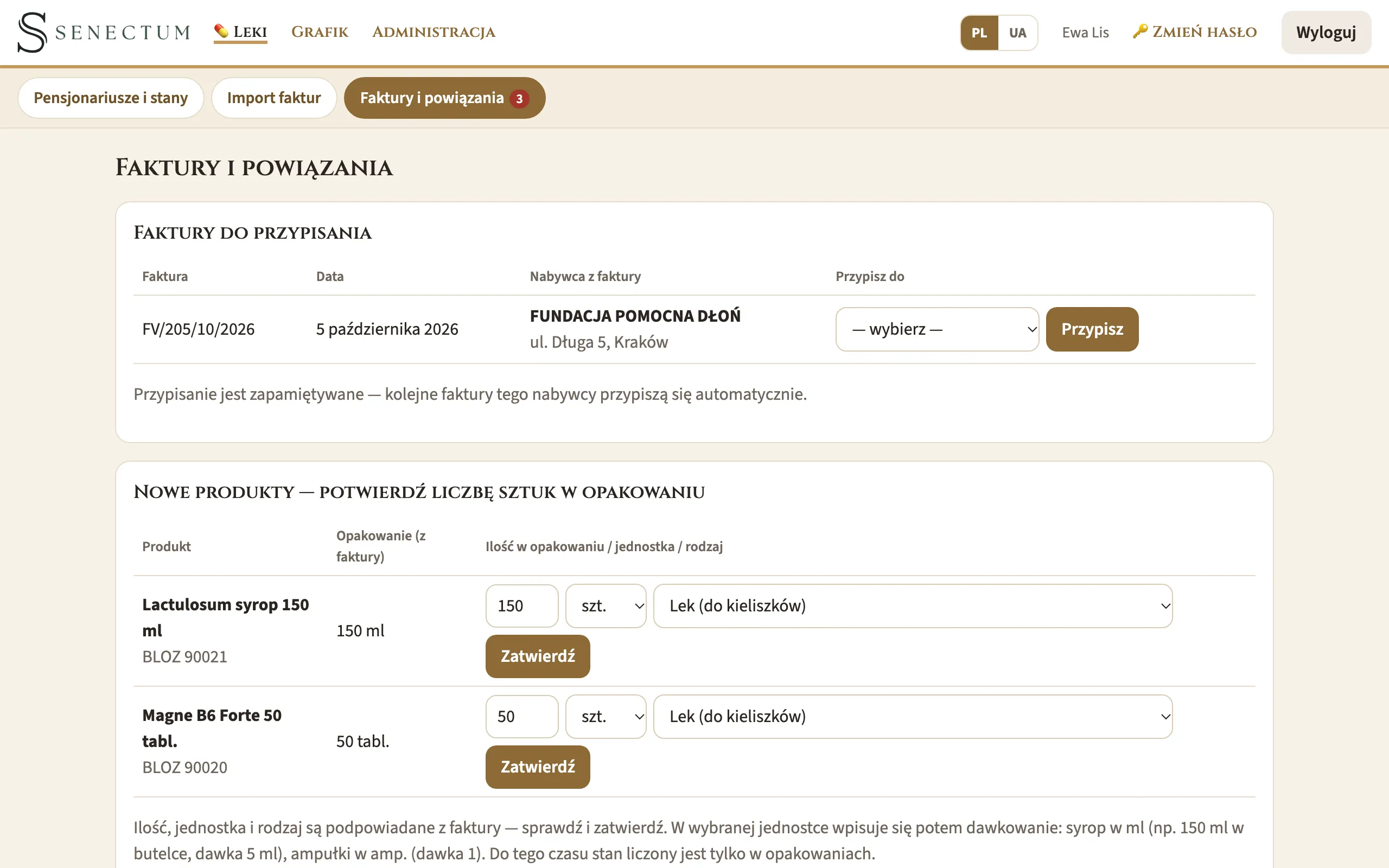Viewport: 1389px width, 868px height.
Task: Click the Magne B6 Forte 50 tabl. name
Action: tap(212, 729)
